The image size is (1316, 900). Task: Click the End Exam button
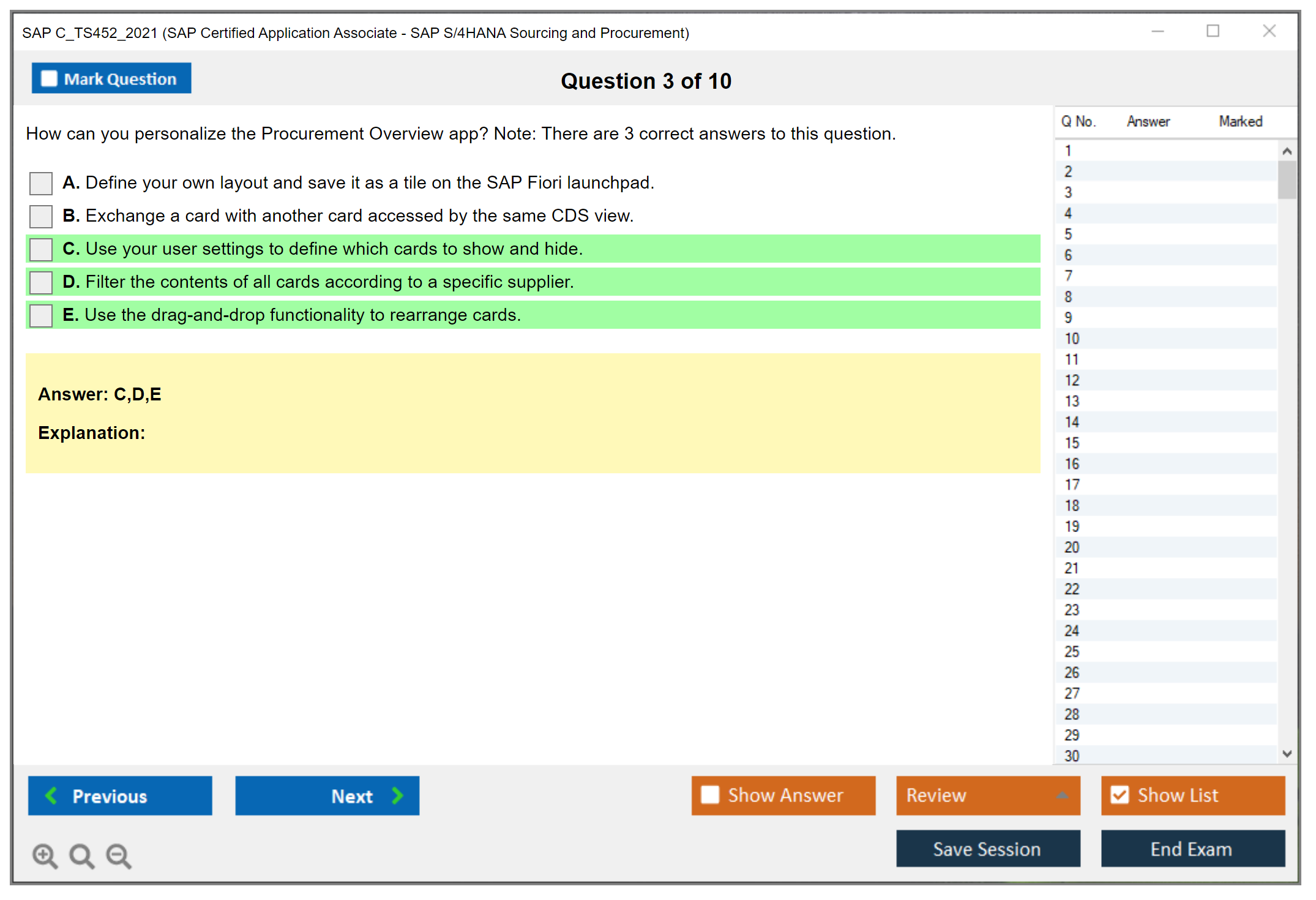pos(1192,849)
